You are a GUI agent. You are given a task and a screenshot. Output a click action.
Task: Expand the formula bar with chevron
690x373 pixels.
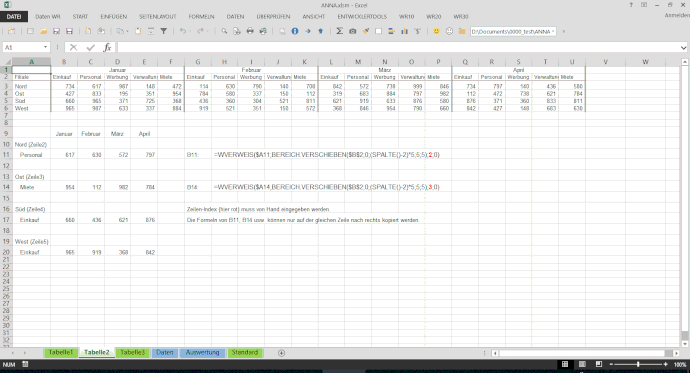(x=683, y=48)
